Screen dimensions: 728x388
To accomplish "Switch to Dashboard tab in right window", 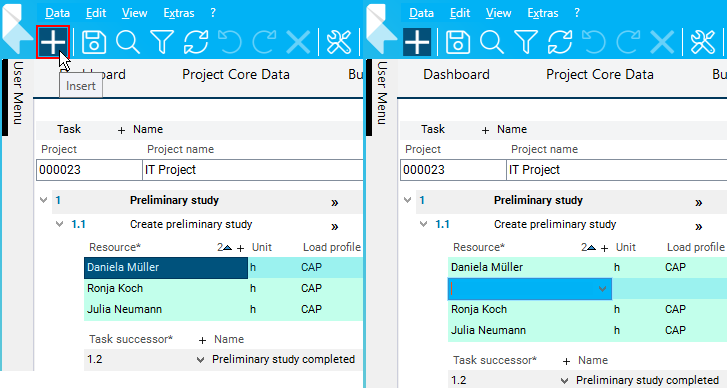I will point(456,74).
